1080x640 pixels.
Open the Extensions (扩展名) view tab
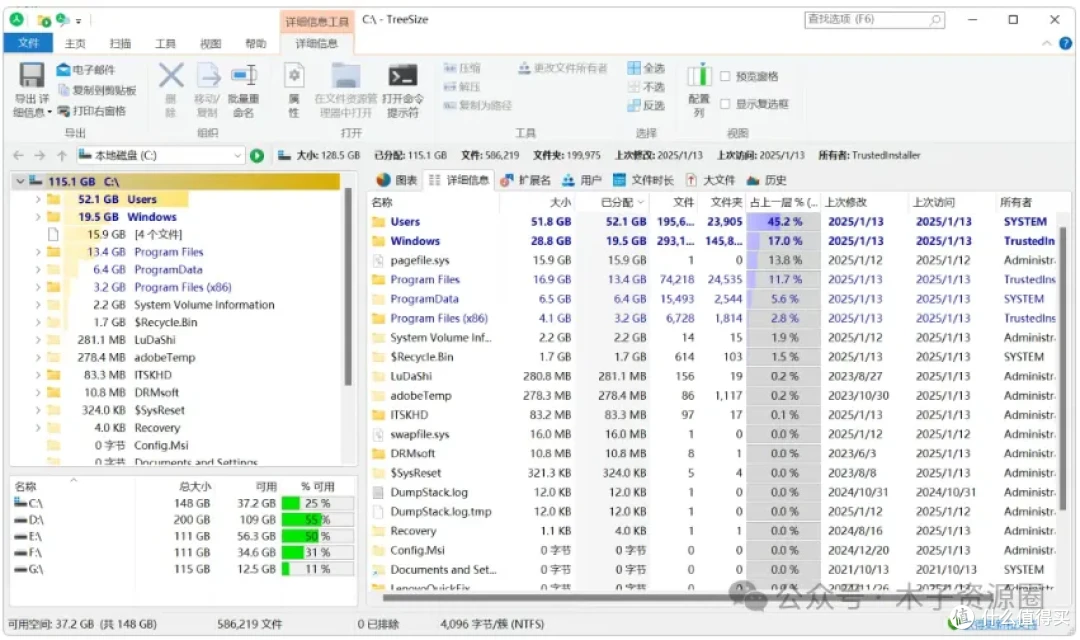coord(526,180)
